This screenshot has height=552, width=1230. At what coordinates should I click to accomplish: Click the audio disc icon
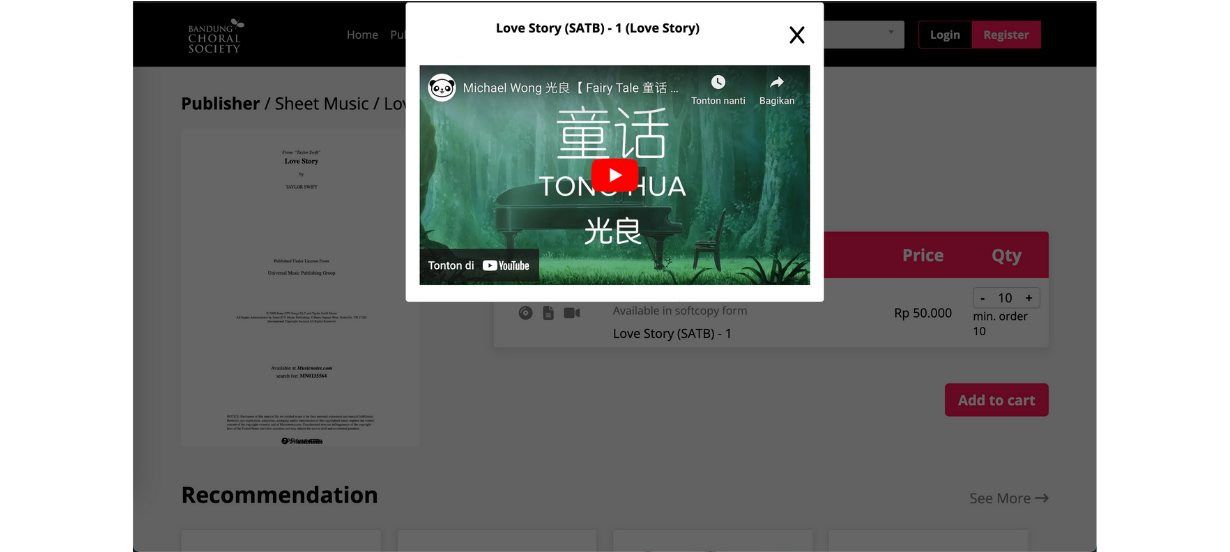526,313
